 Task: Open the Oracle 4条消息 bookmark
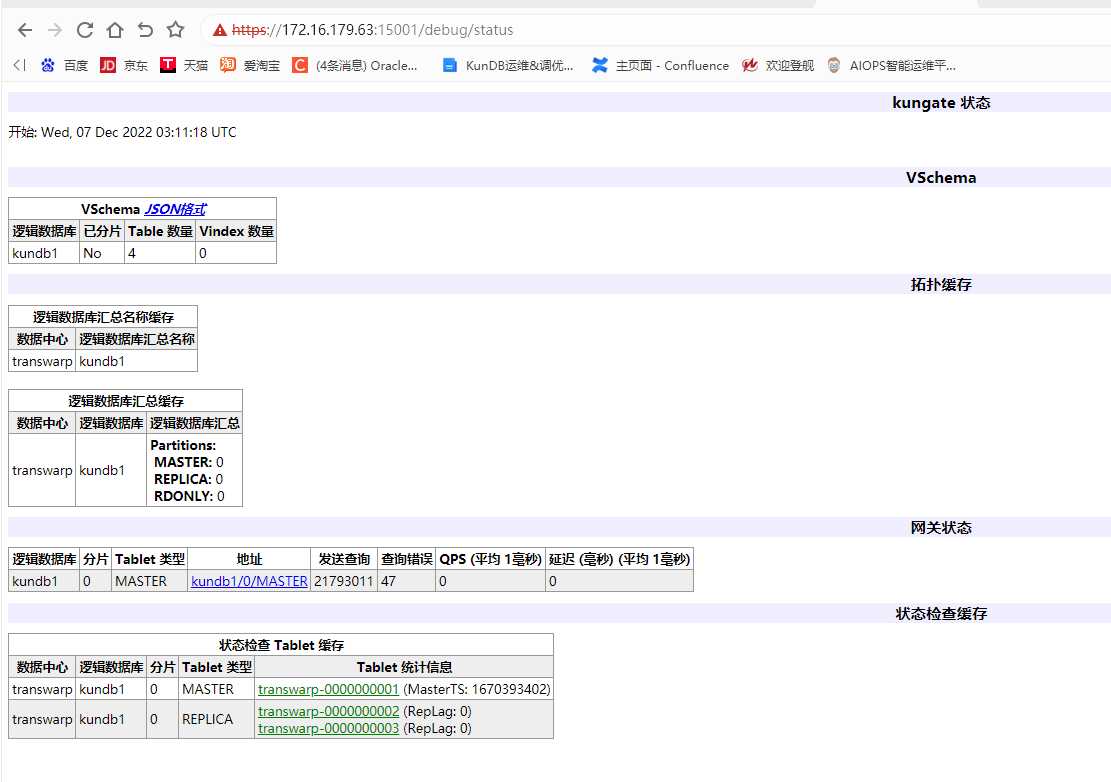click(298, 65)
